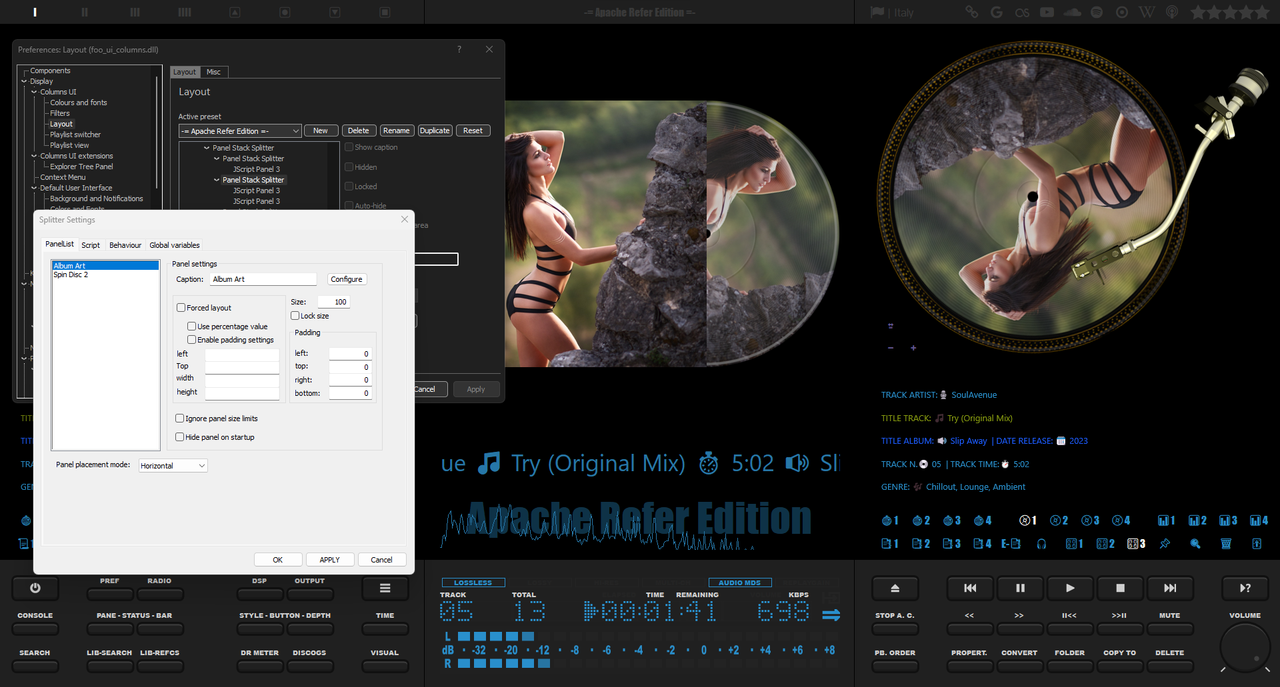1280x687 pixels.
Task: Click the power button icon
Action: (x=35, y=588)
